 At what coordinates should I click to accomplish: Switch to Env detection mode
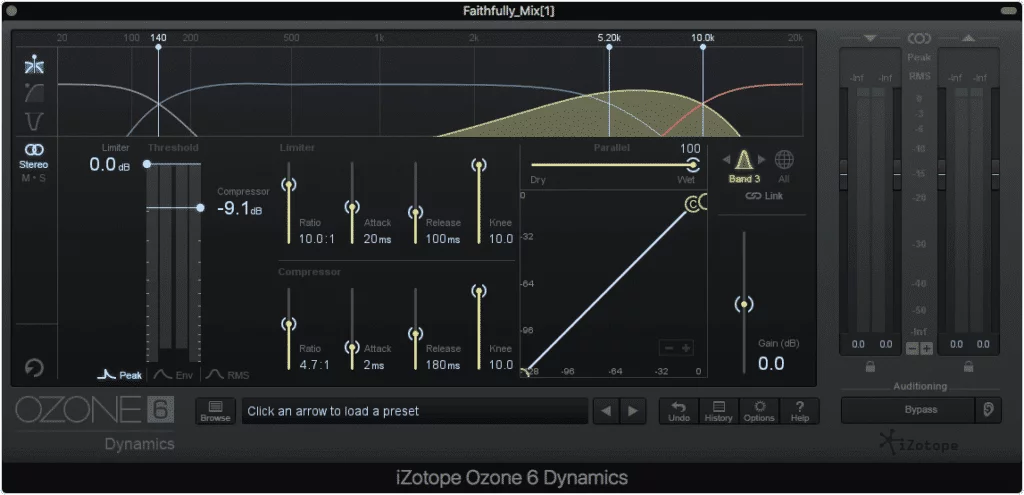click(174, 375)
